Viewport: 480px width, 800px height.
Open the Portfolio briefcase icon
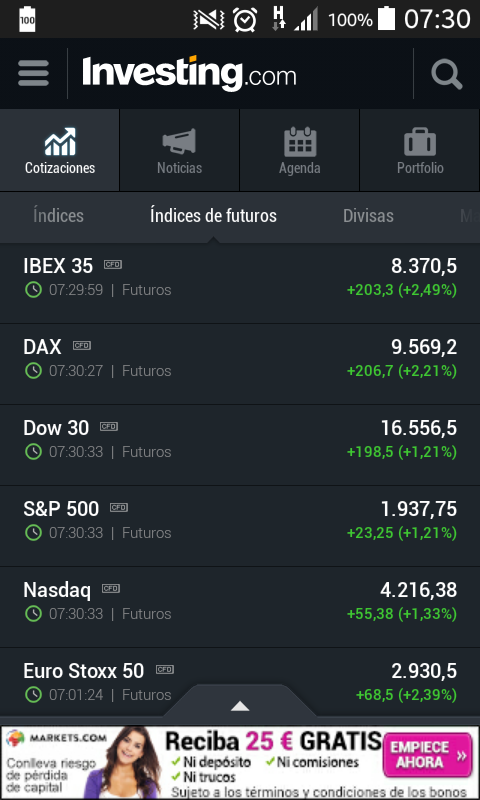tap(420, 141)
